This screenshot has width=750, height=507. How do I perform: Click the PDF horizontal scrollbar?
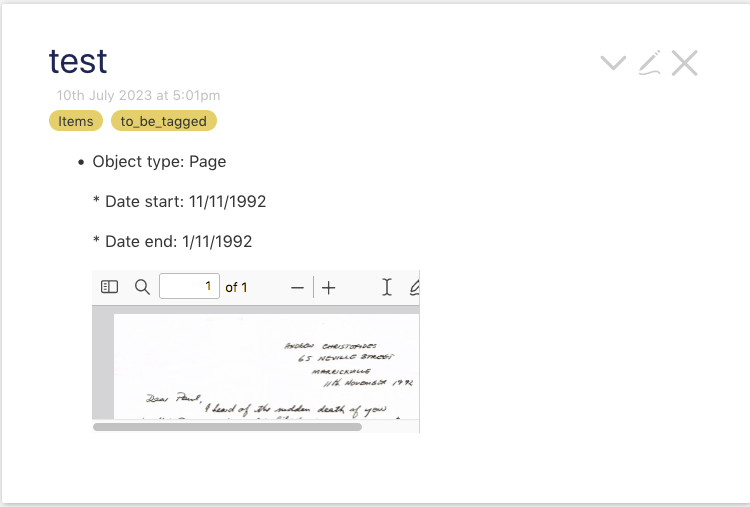(227, 427)
